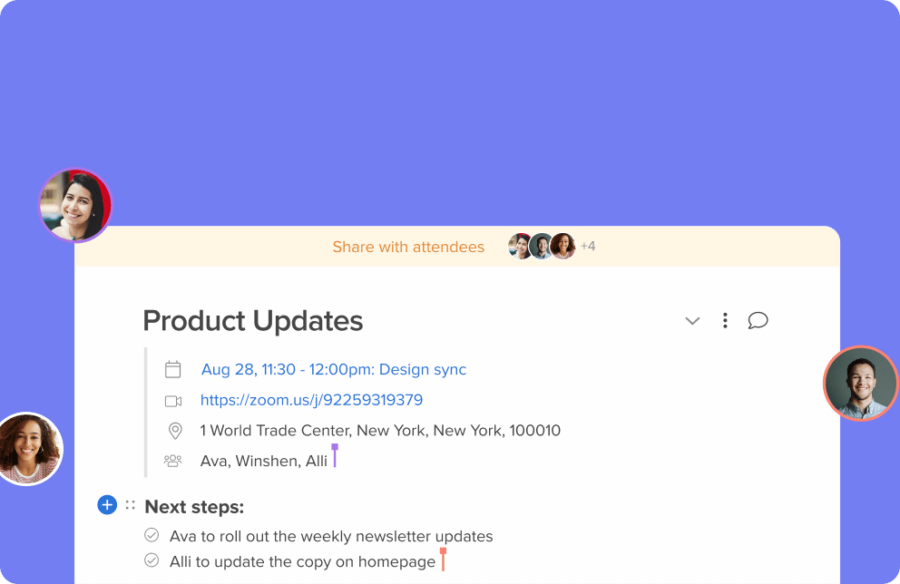Click the video camera icon
This screenshot has height=584, width=900.
(173, 401)
